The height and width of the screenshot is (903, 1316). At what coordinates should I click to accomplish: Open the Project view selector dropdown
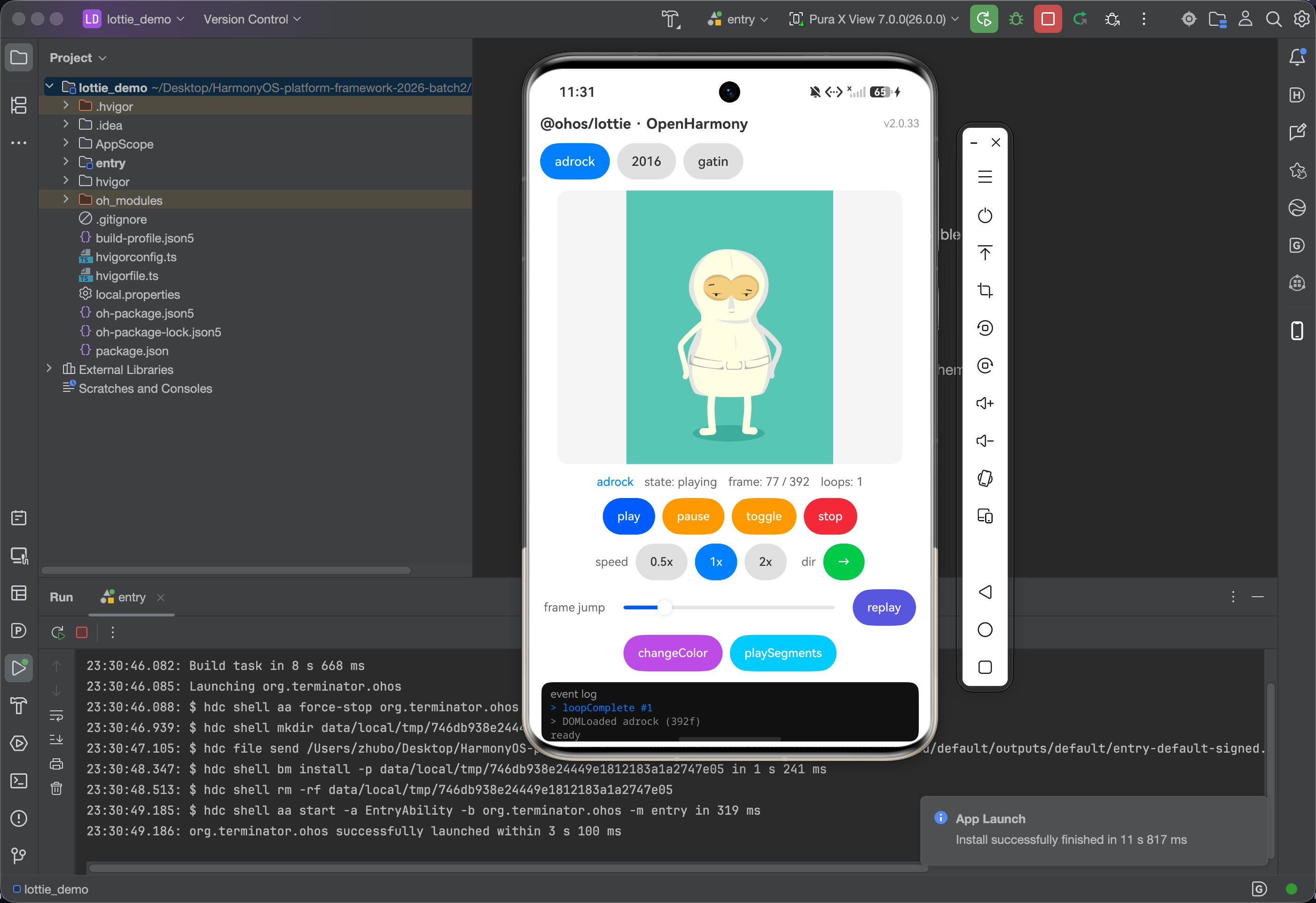[x=78, y=58]
